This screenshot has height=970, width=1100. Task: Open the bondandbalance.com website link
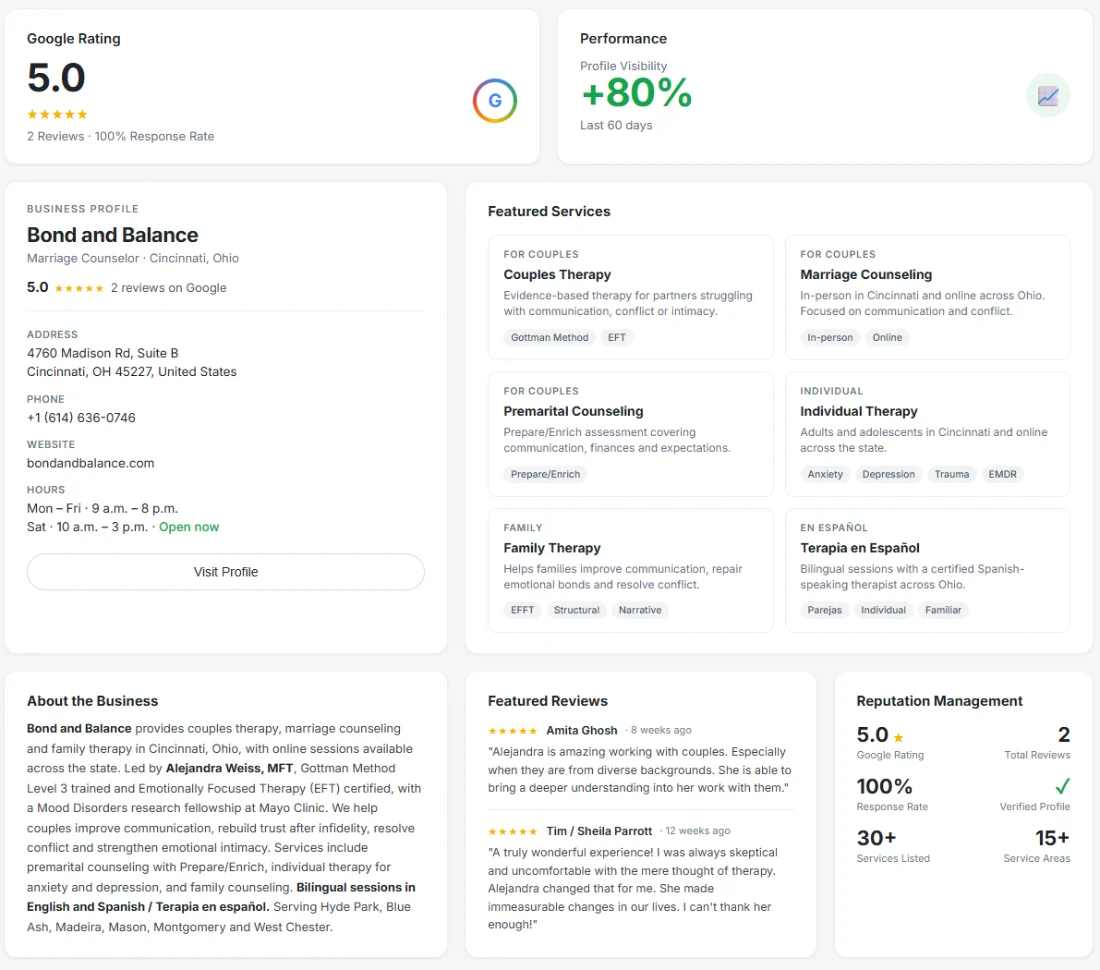(90, 463)
